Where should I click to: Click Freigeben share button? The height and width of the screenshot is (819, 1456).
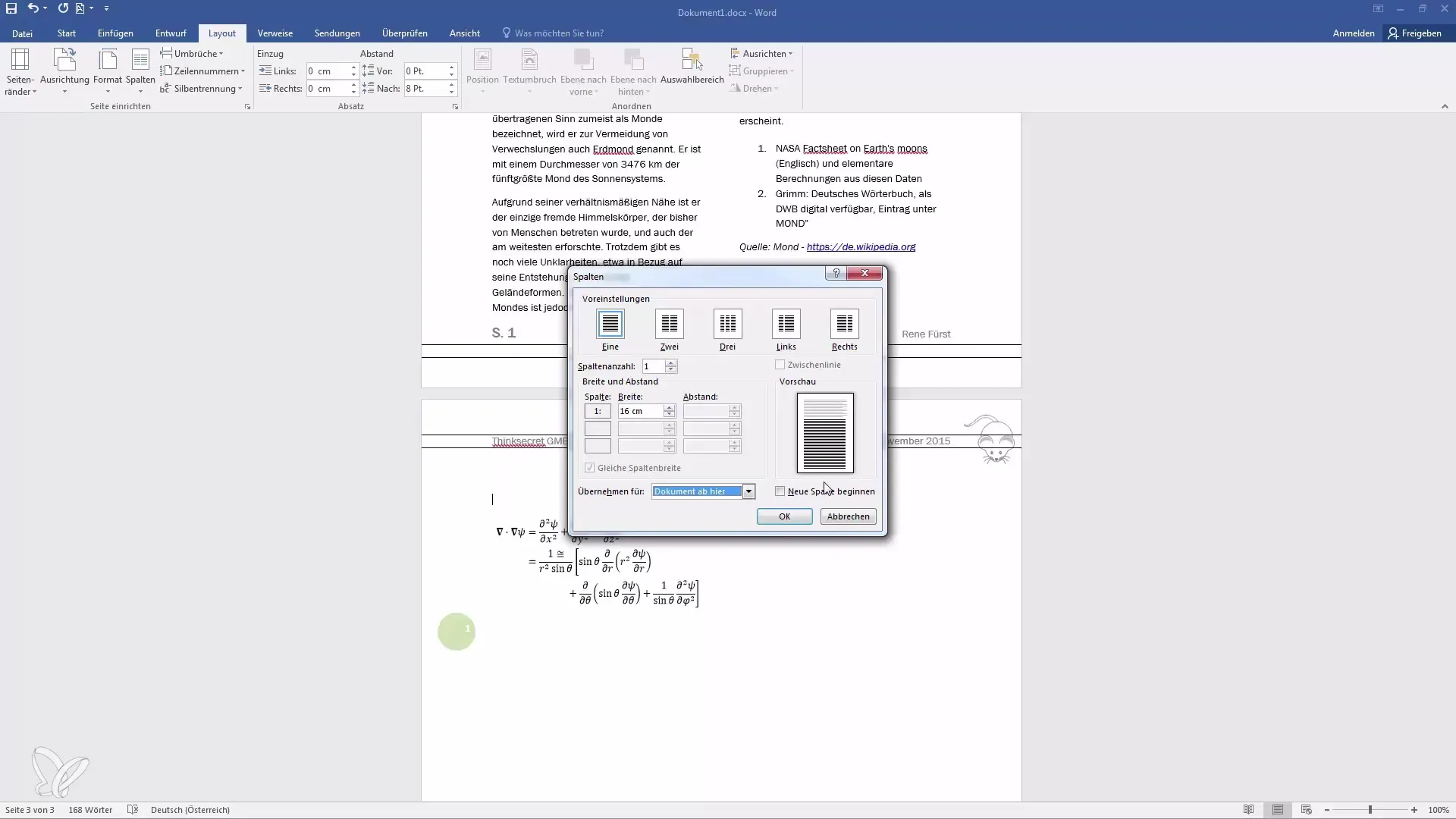pos(1415,33)
